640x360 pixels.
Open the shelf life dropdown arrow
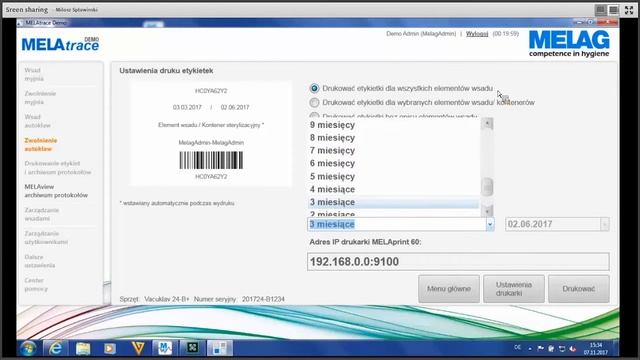click(490, 224)
